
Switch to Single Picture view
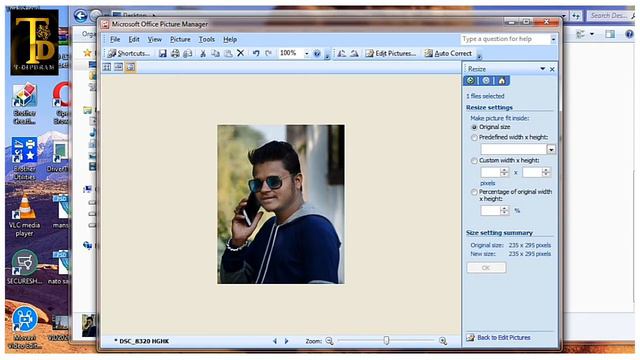tap(130, 67)
